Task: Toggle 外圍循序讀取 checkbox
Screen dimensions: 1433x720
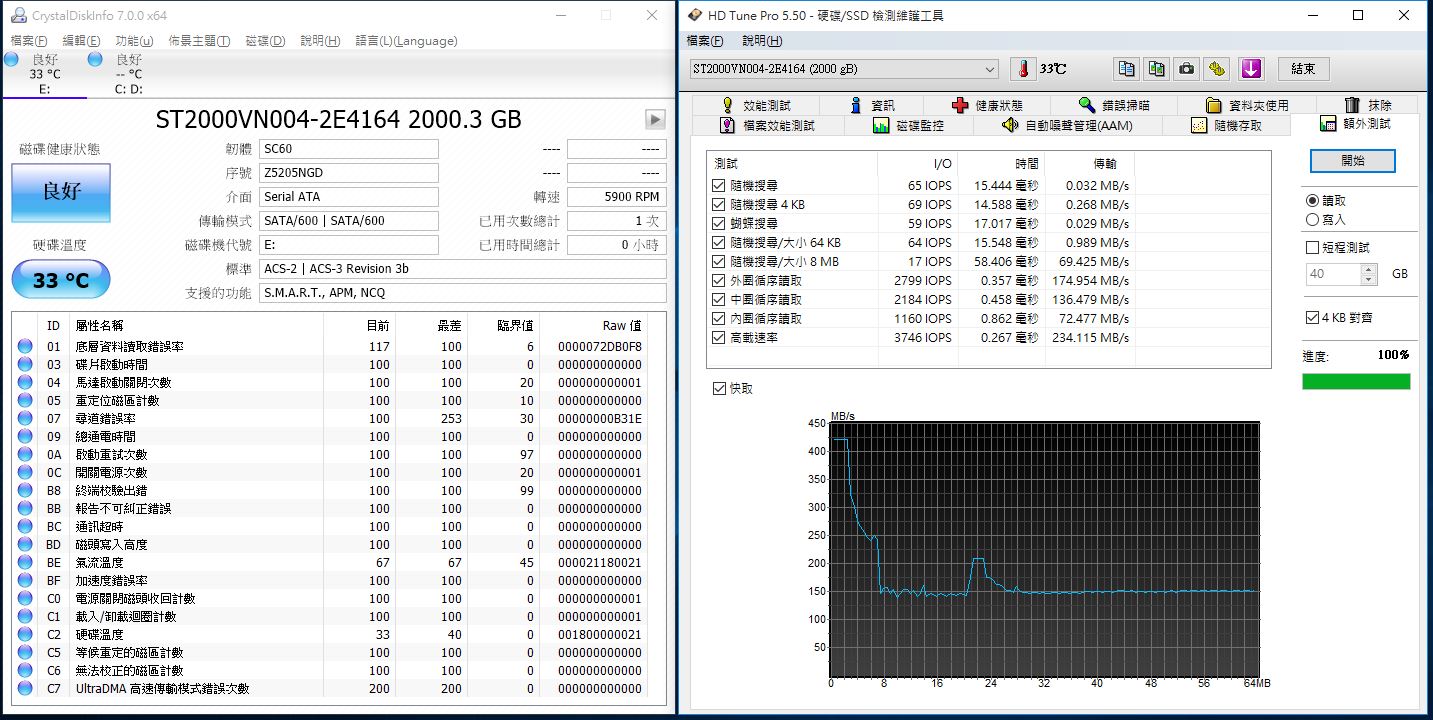Action: (718, 281)
